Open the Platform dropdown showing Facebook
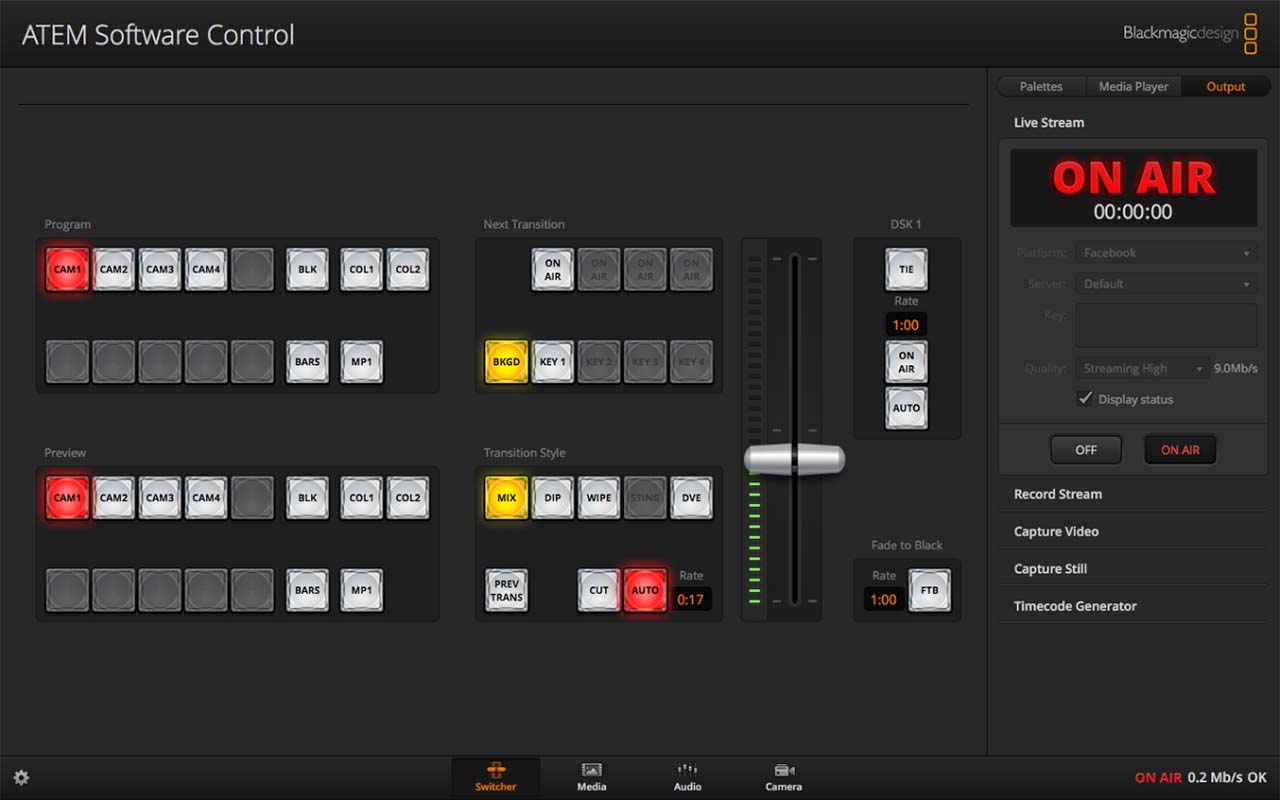The width and height of the screenshot is (1280, 800). pos(1166,253)
